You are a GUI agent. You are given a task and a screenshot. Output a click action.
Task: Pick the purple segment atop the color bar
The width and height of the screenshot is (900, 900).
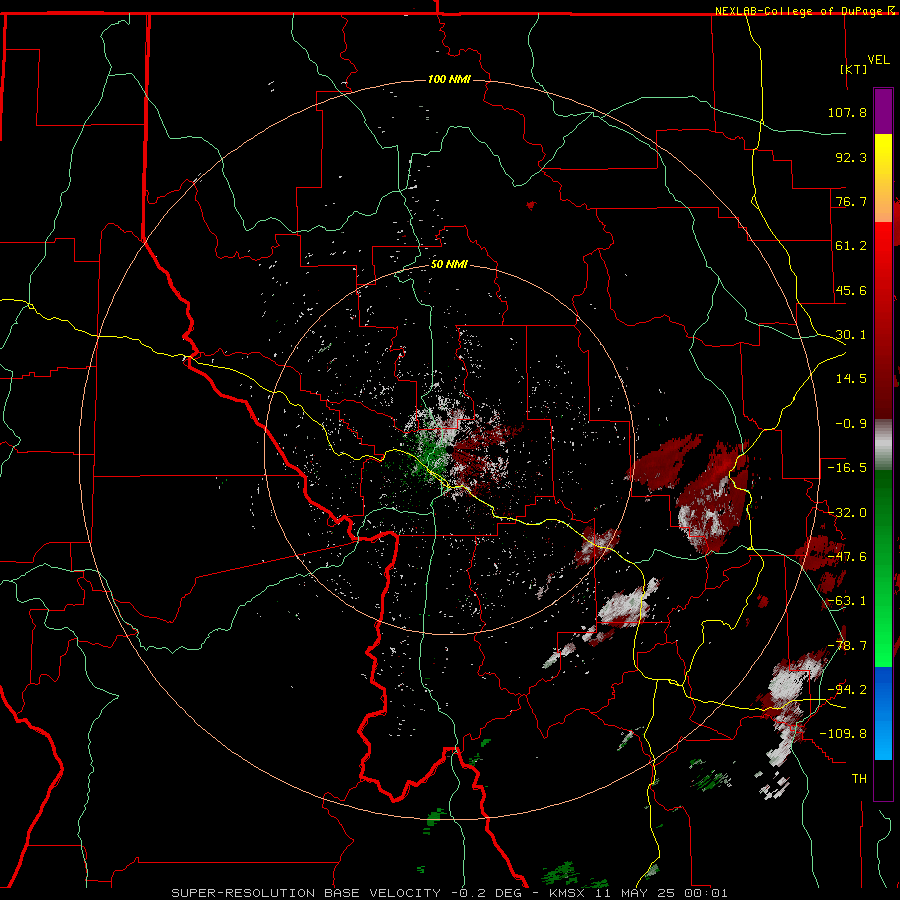pos(883,111)
